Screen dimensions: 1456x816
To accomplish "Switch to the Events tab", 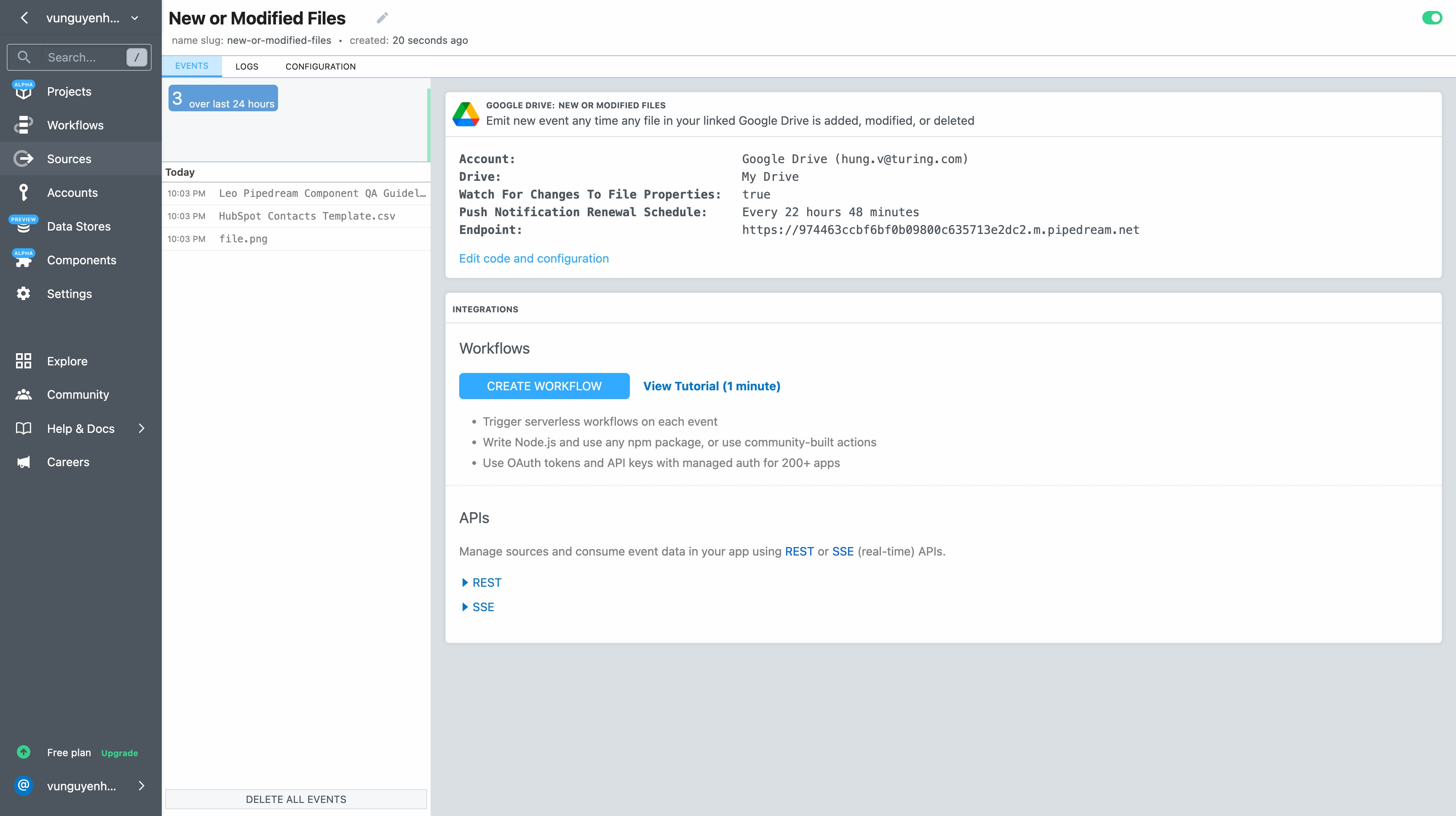I will (x=192, y=66).
